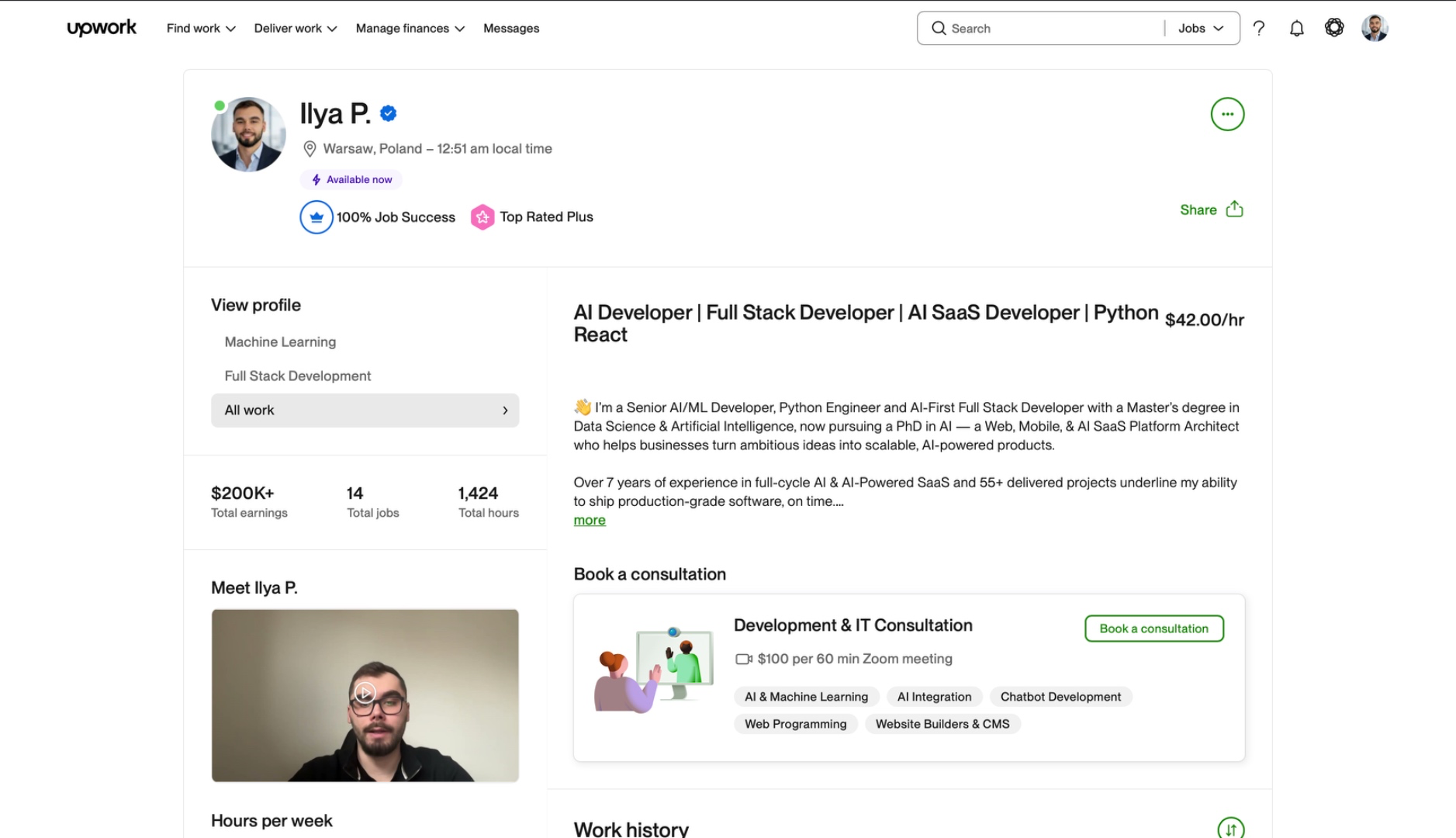Select the AI Integration skill tag
This screenshot has width=1456, height=838.
point(934,696)
